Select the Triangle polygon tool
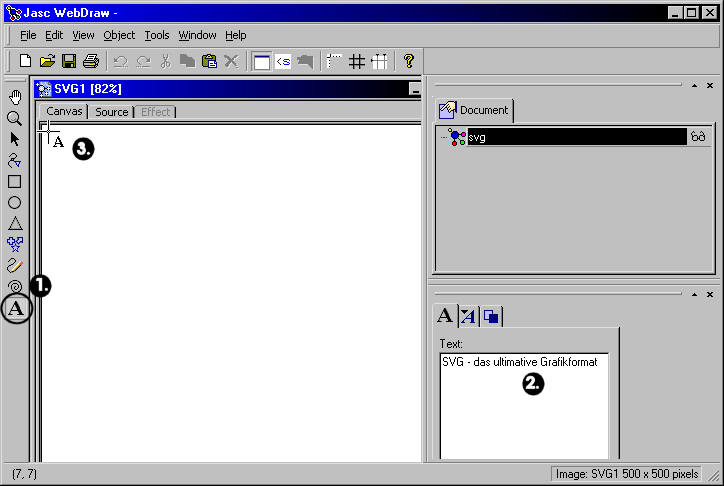The height and width of the screenshot is (486, 724). (15, 223)
